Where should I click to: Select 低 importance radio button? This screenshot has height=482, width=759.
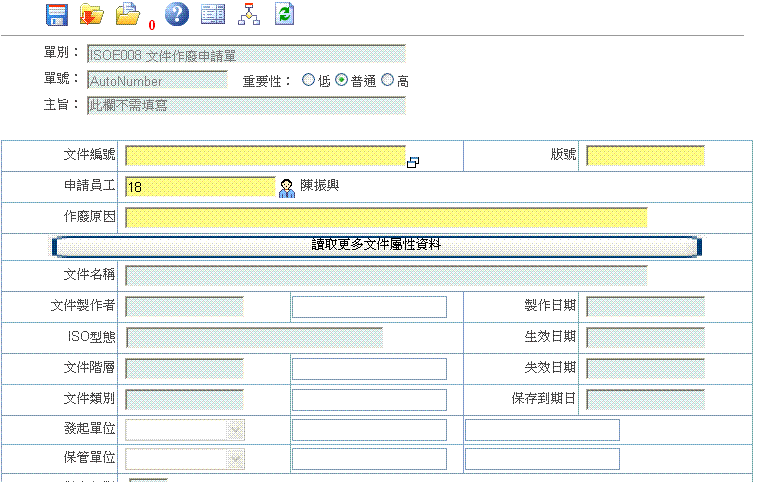coord(308,81)
